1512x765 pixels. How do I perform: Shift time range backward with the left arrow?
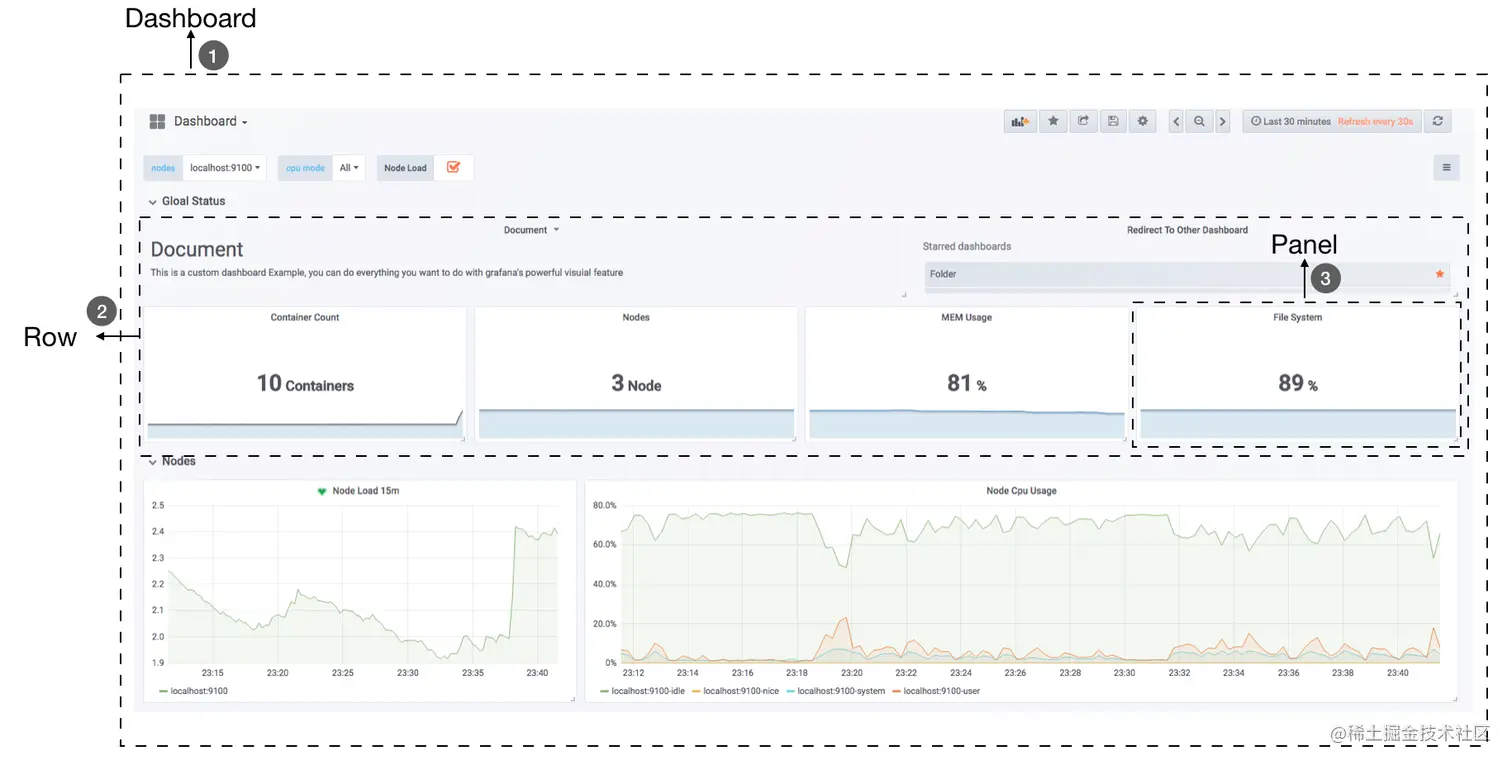[x=1176, y=121]
